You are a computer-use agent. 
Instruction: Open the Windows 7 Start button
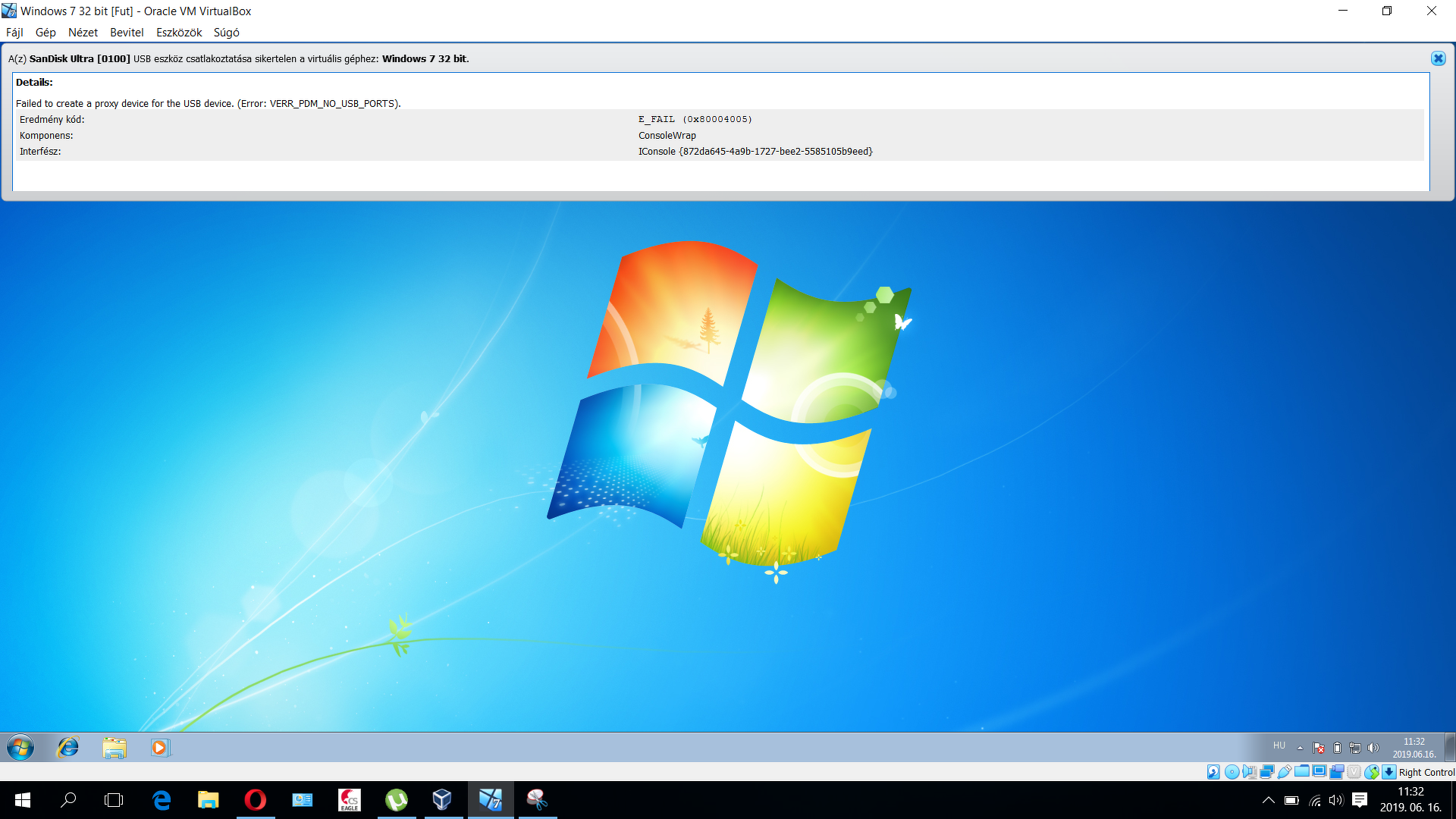click(20, 748)
